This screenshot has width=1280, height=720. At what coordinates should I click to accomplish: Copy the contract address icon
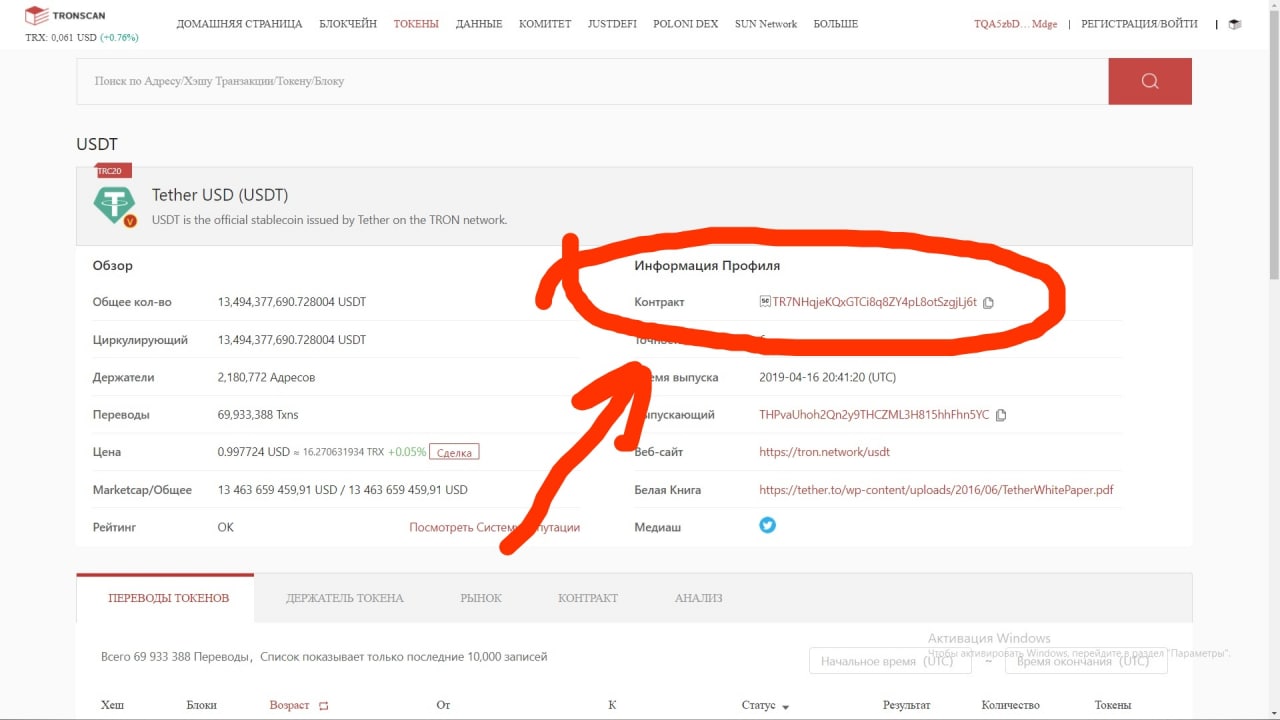pos(988,303)
